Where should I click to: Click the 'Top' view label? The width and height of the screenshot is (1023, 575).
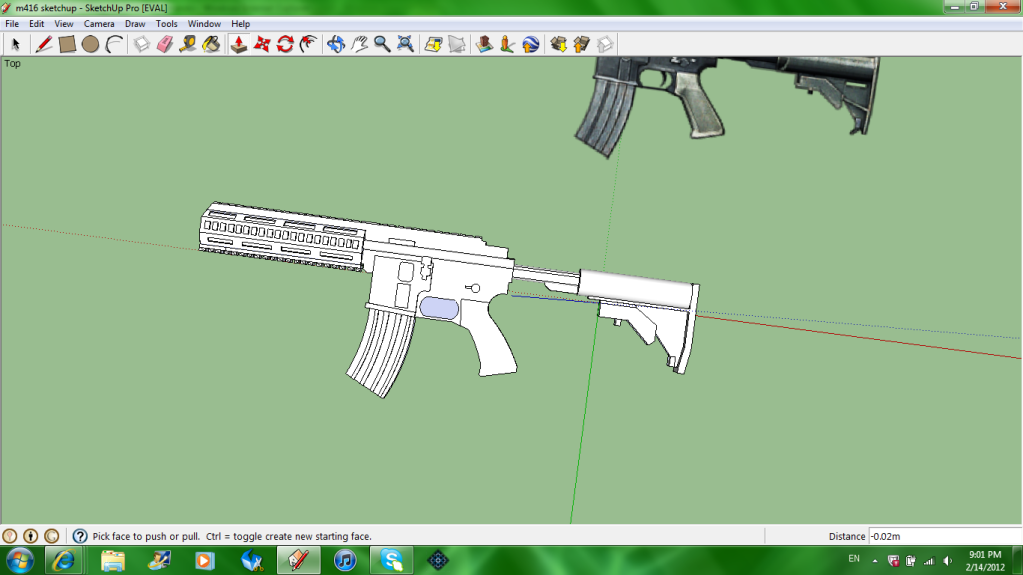tap(12, 63)
